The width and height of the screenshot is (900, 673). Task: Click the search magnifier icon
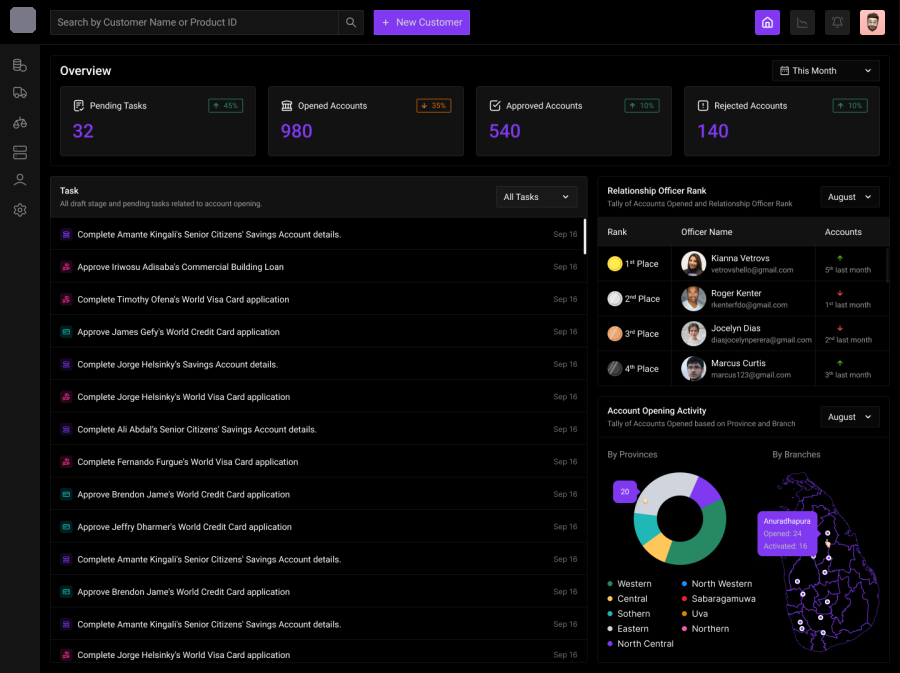click(351, 22)
